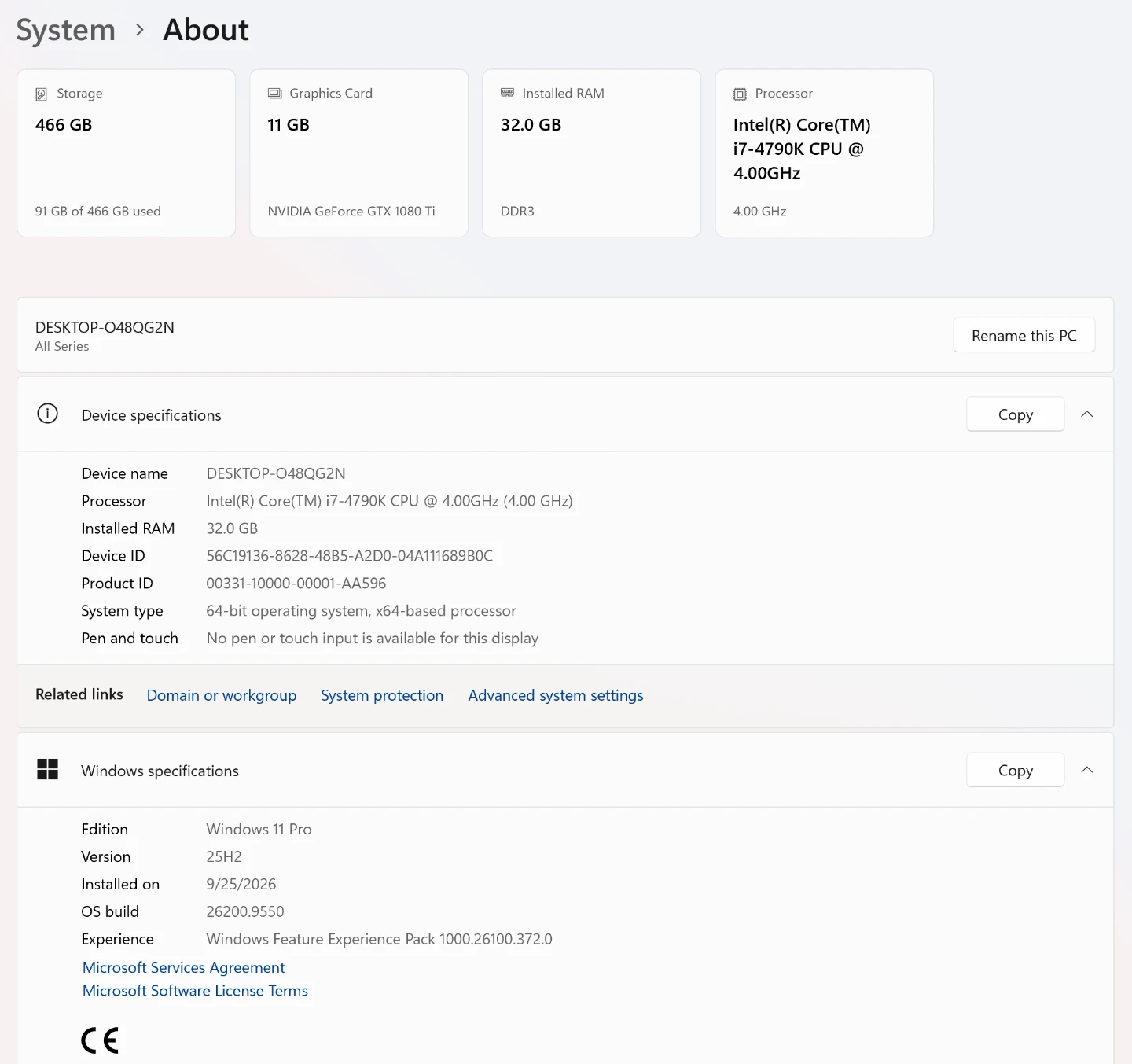Click the Device name value in specifications list
Viewport: 1132px width, 1064px height.
click(x=276, y=473)
